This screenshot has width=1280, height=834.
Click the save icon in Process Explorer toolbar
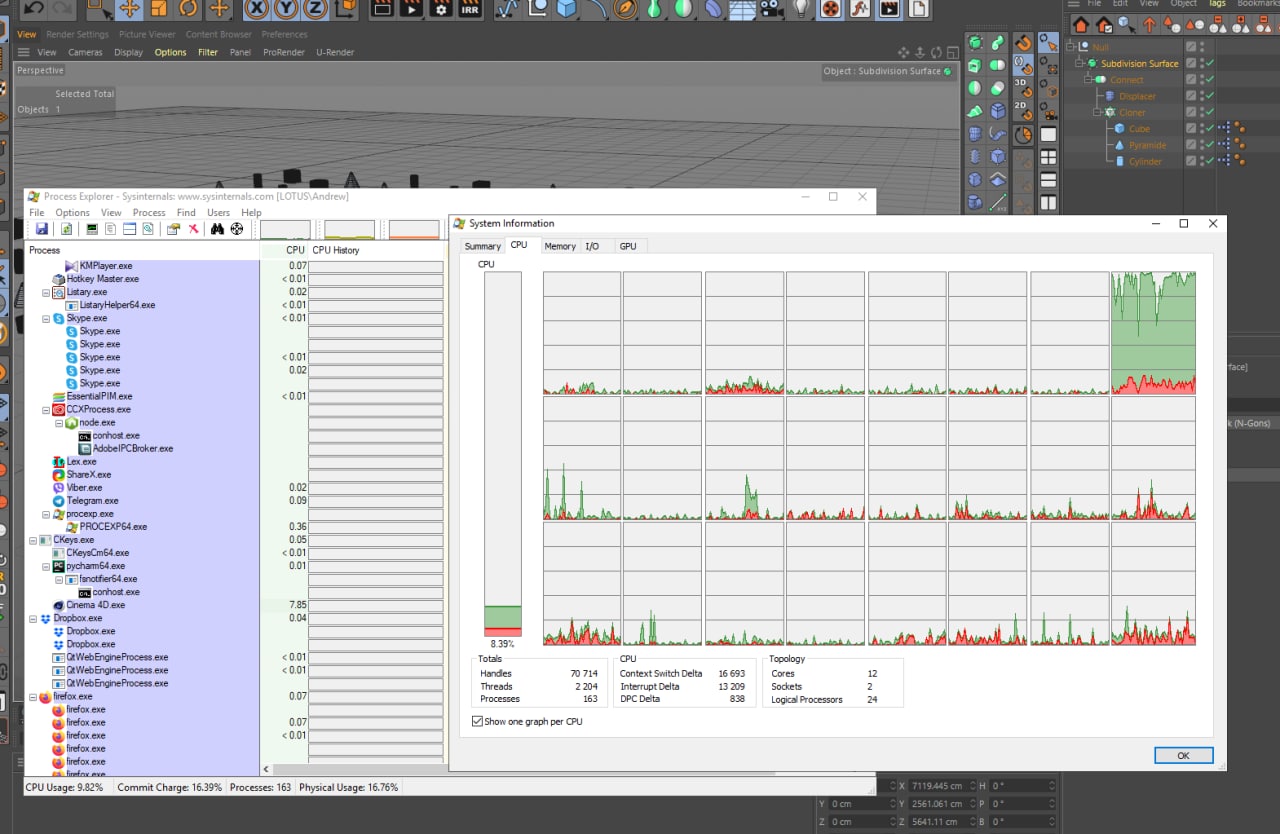click(42, 229)
